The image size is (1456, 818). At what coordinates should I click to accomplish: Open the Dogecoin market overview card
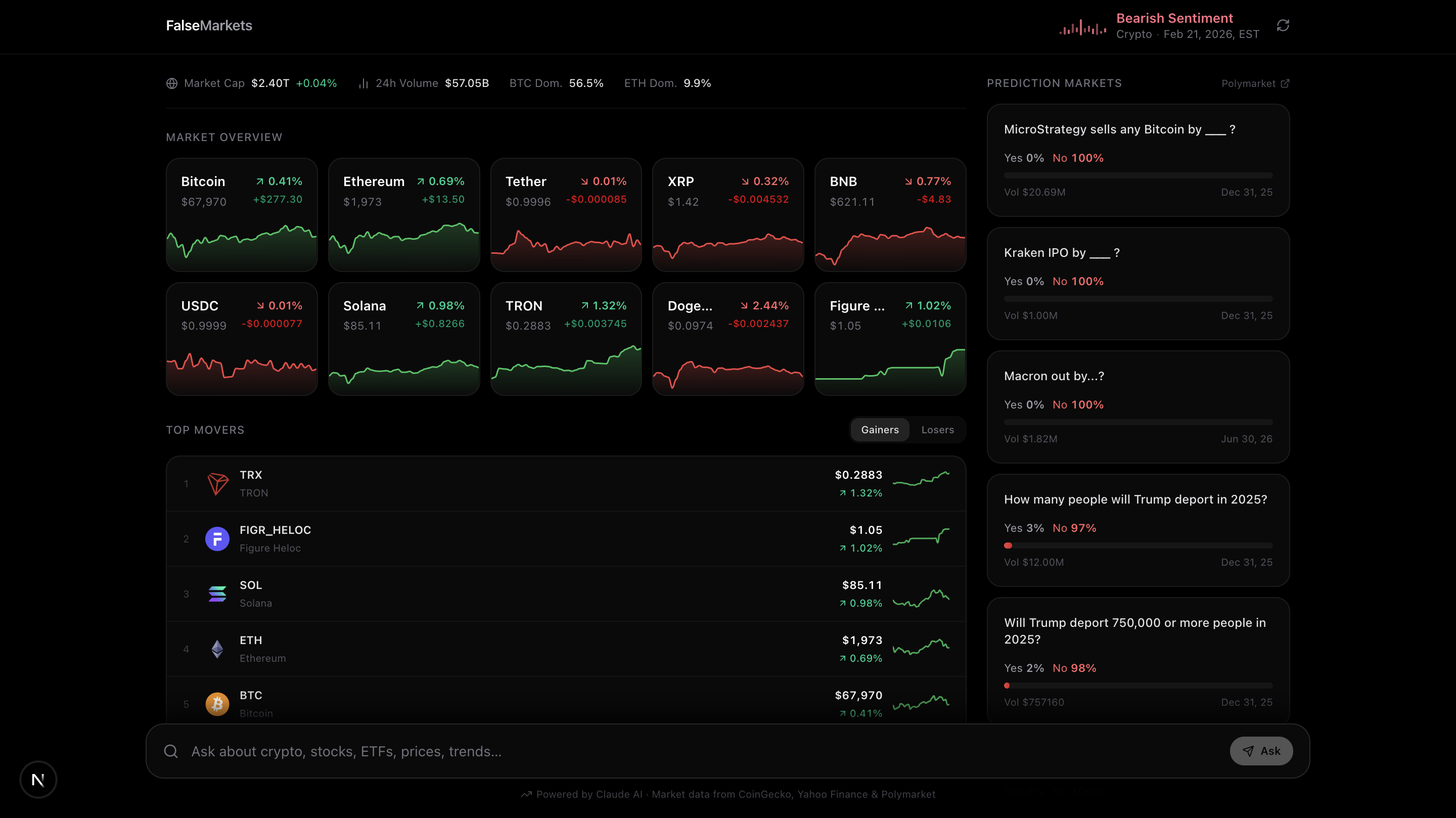coord(727,339)
